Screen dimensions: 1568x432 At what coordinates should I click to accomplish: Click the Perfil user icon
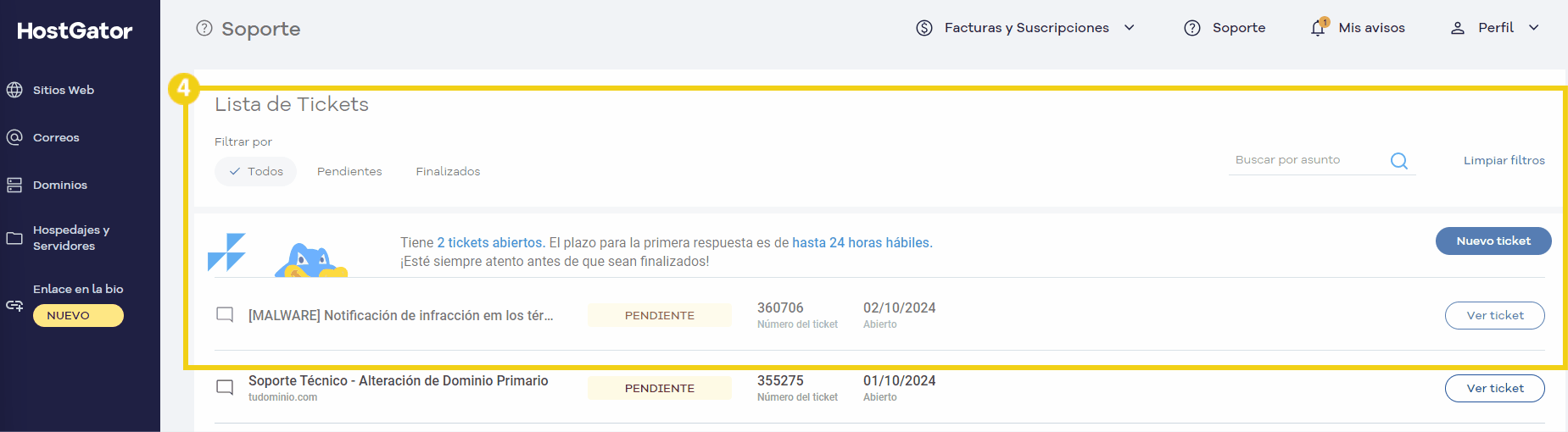[1458, 28]
